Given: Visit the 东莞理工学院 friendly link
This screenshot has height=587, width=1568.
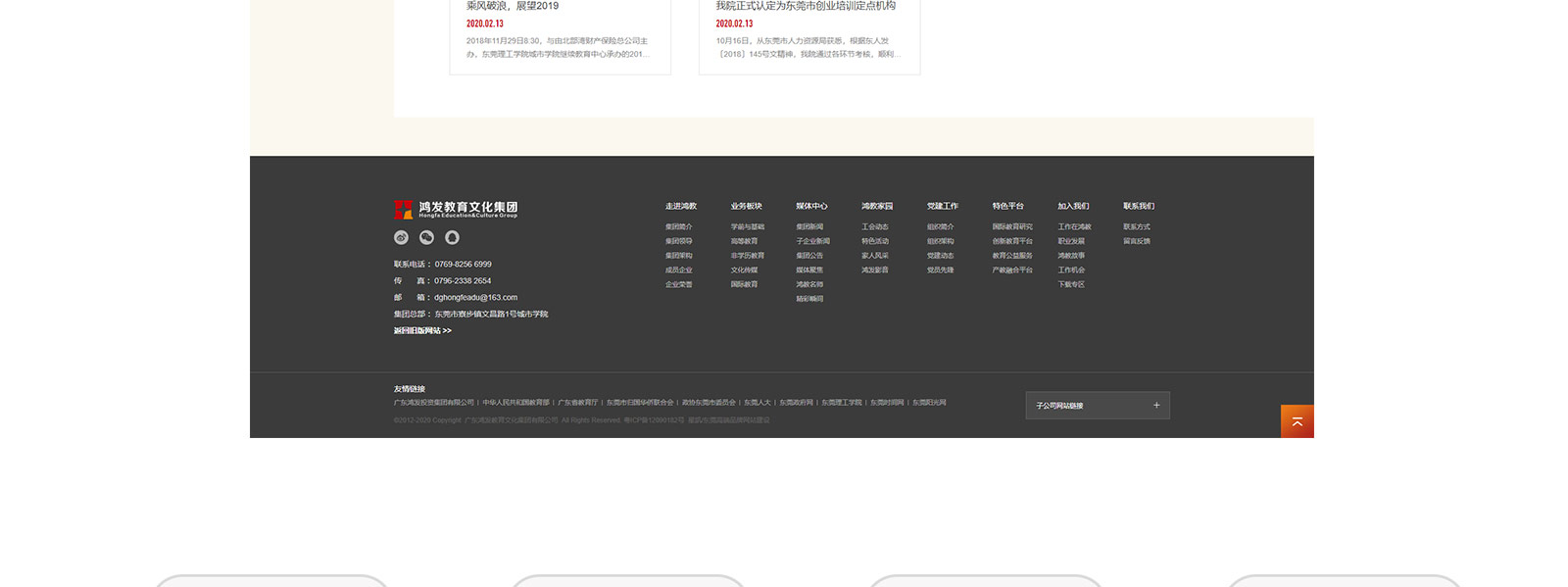Looking at the screenshot, I should [842, 403].
